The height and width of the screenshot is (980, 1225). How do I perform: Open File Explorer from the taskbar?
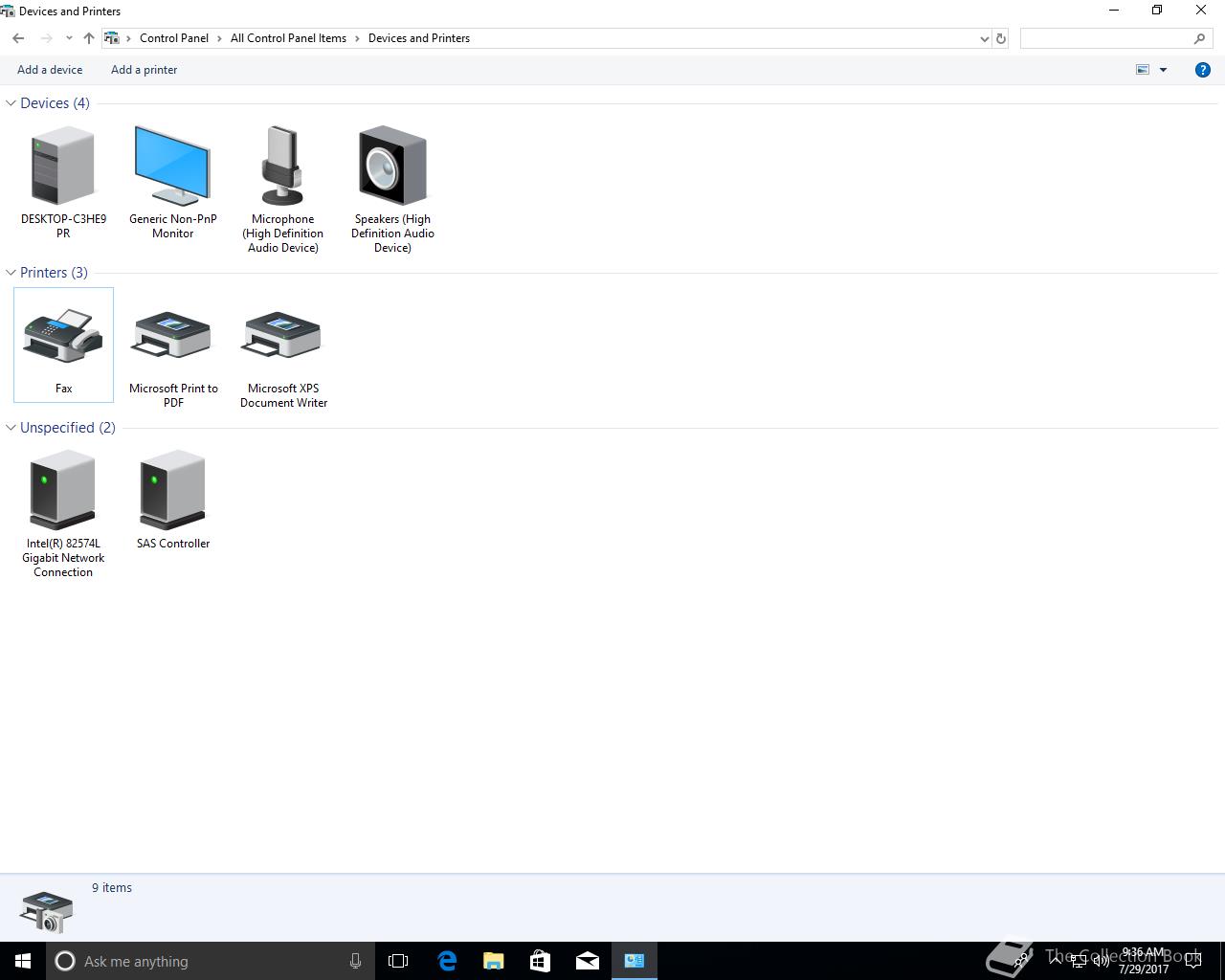pos(493,961)
